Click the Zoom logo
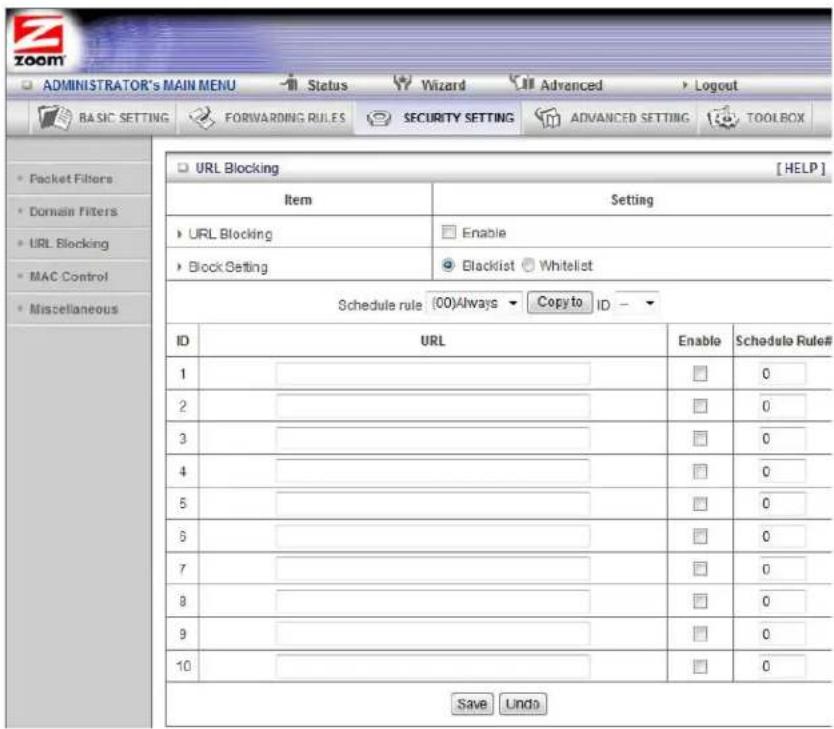The width and height of the screenshot is (834, 729). point(39,41)
